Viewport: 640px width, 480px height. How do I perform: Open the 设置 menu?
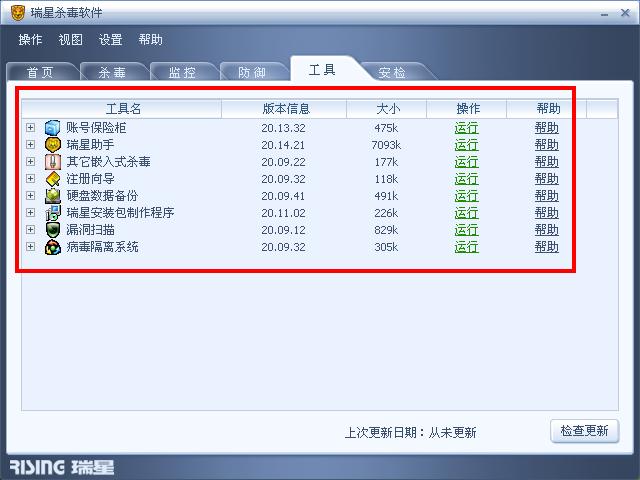[110, 40]
